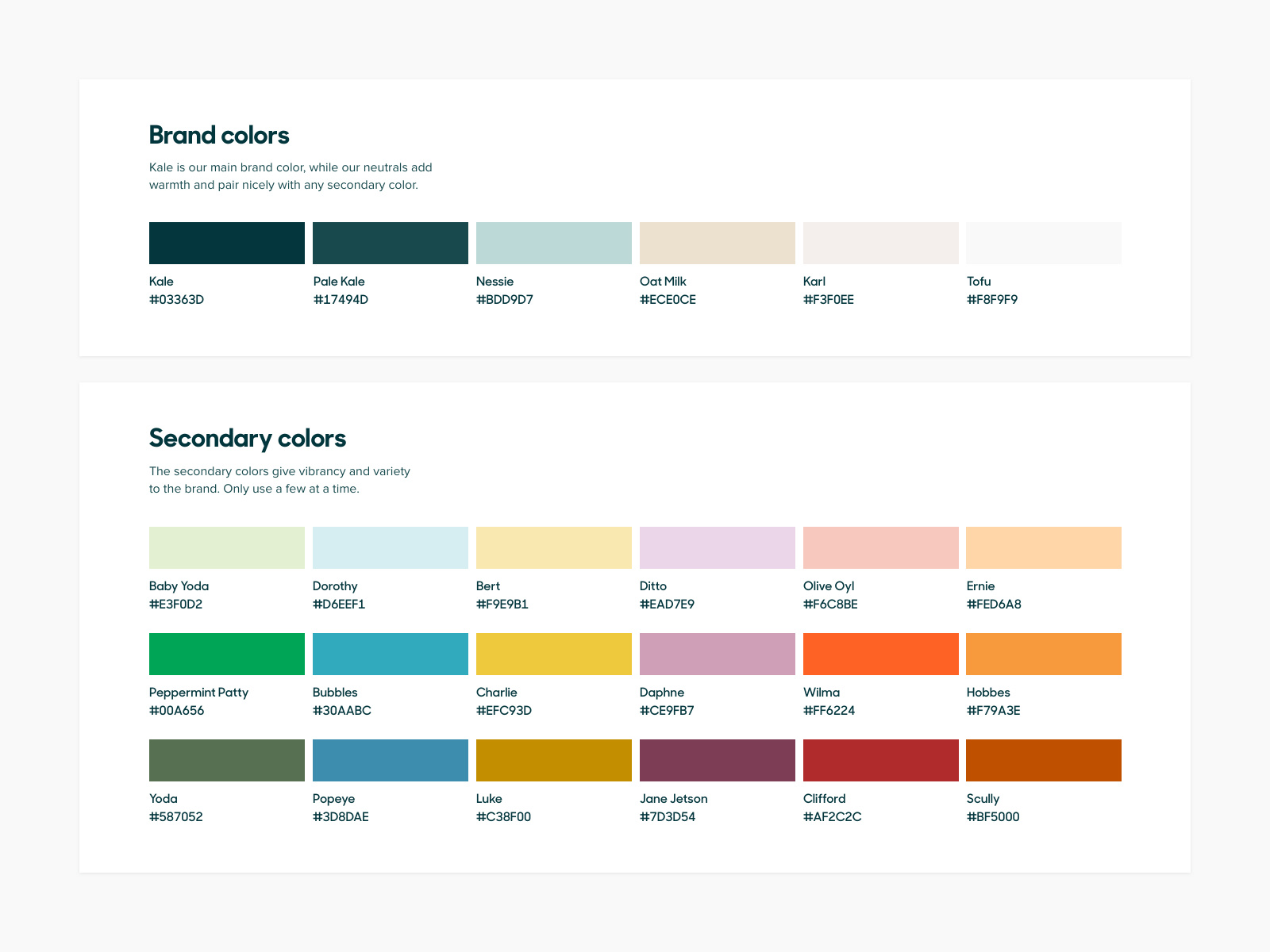This screenshot has width=1270, height=952.
Task: Click the Secondary colors heading
Action: (x=248, y=438)
